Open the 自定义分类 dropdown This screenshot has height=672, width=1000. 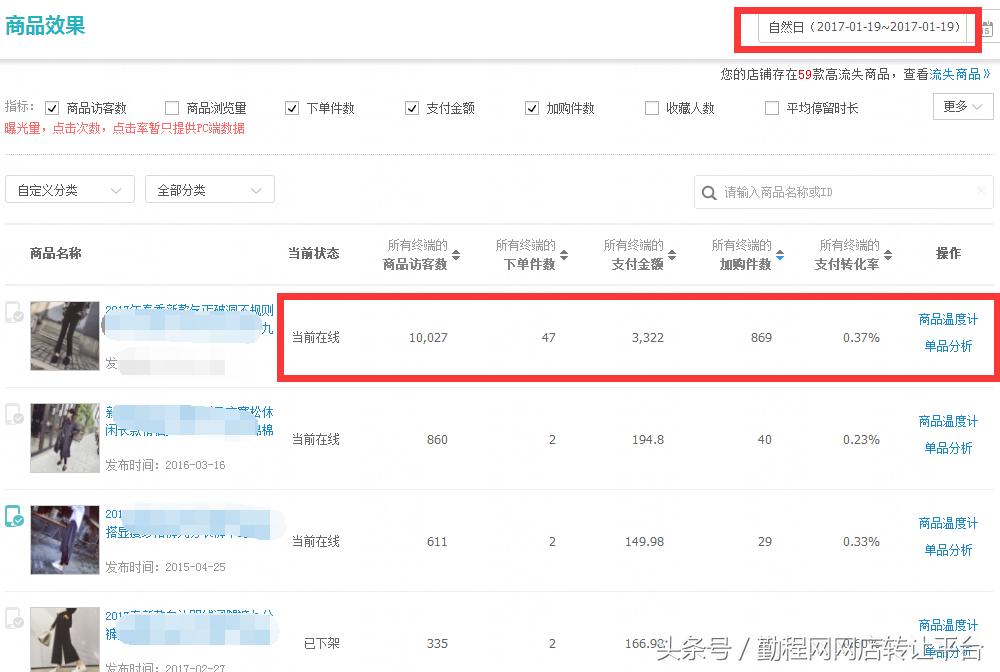[x=69, y=189]
